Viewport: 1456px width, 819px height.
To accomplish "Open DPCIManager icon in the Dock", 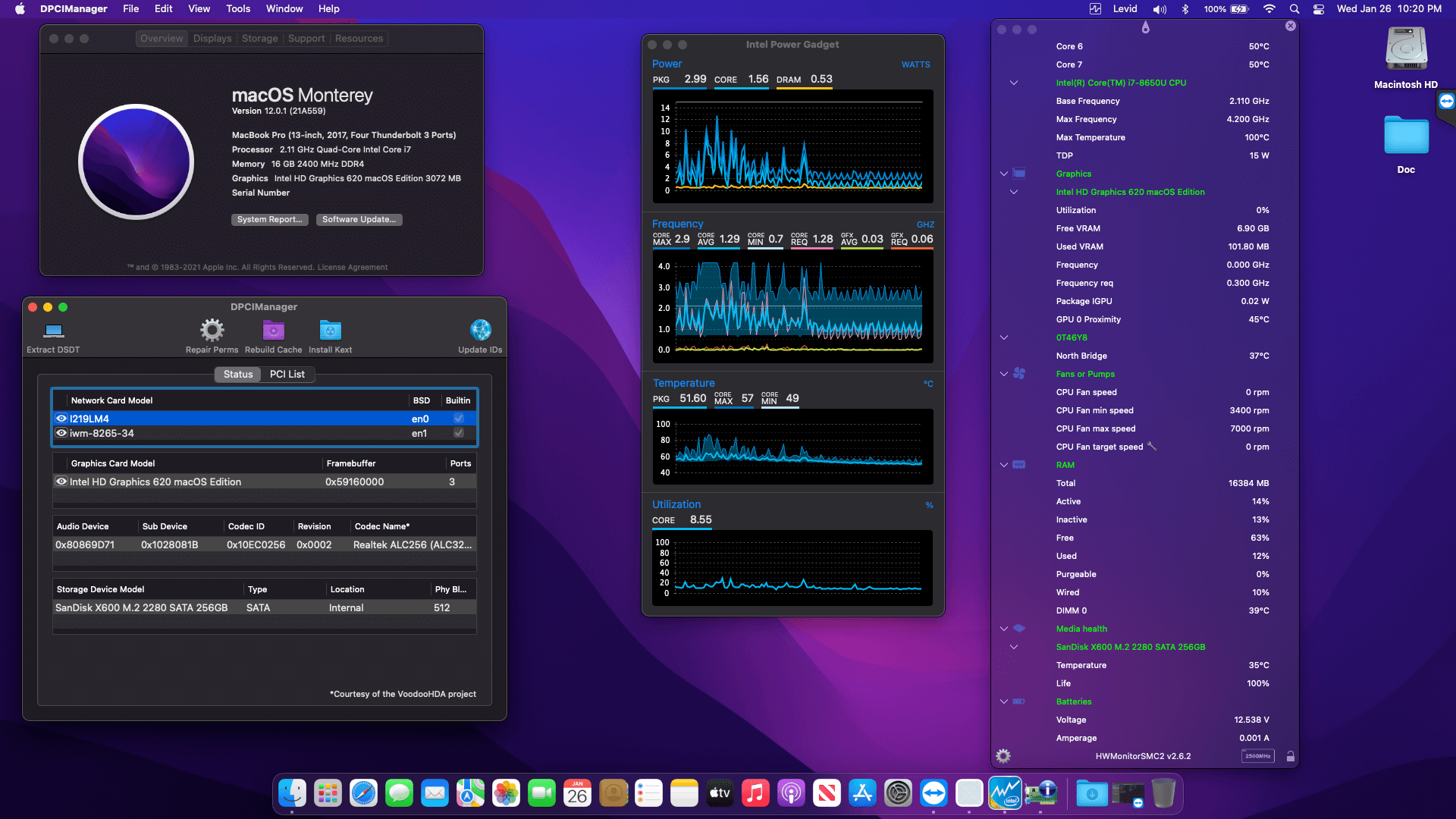I will (x=1040, y=793).
